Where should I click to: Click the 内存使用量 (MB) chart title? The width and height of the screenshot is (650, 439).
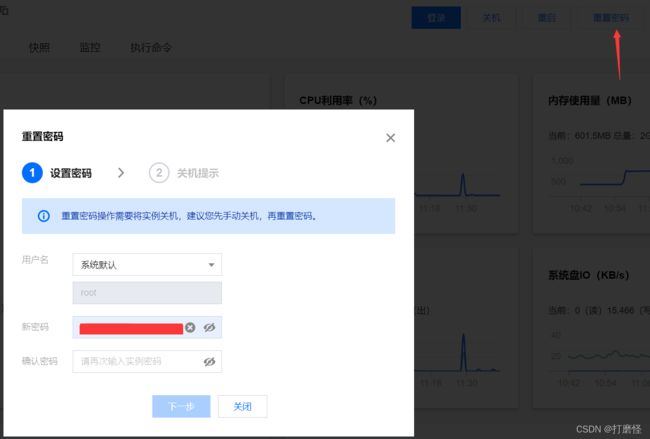[589, 100]
